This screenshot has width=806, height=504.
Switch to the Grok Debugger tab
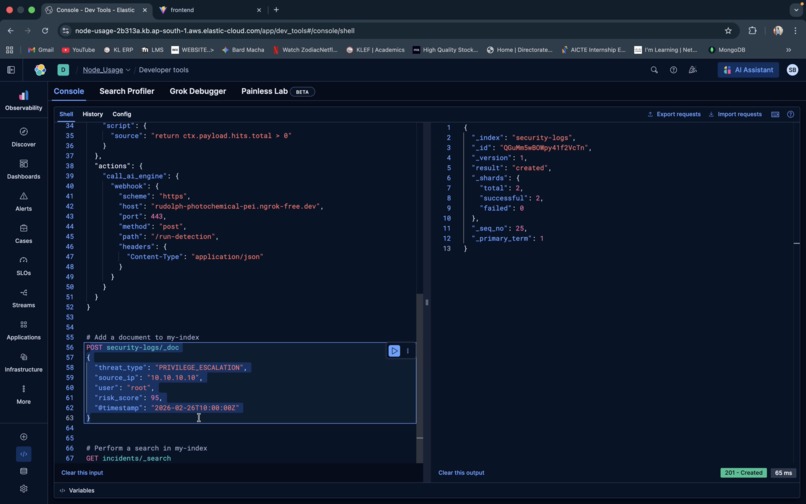tap(198, 91)
